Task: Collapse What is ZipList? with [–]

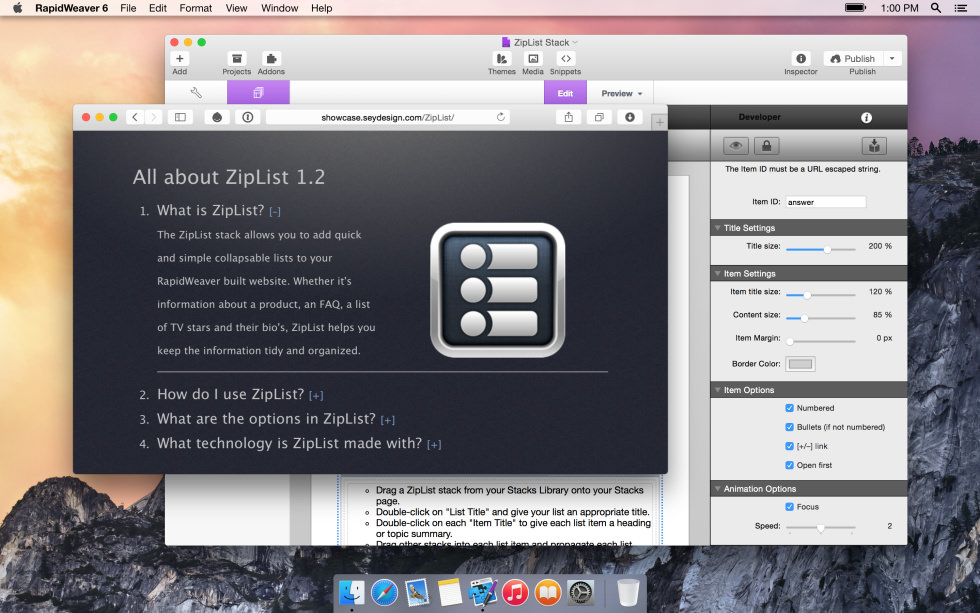Action: [x=275, y=212]
